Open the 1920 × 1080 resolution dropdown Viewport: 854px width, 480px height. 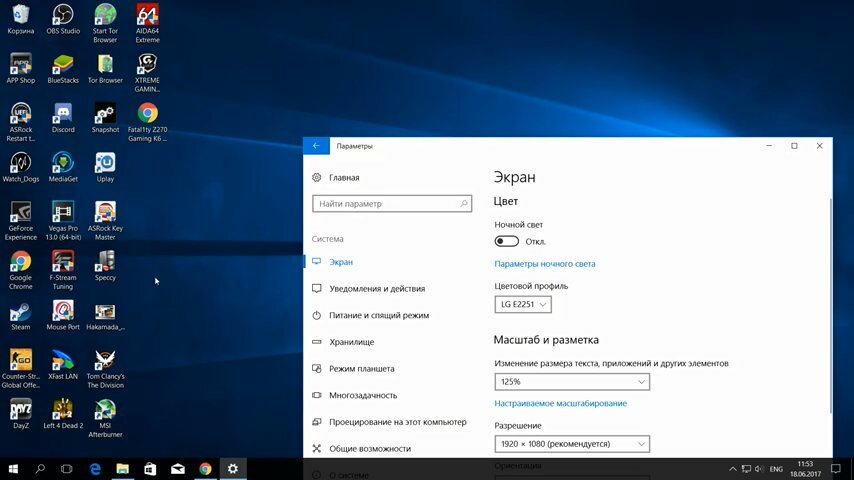(x=572, y=443)
